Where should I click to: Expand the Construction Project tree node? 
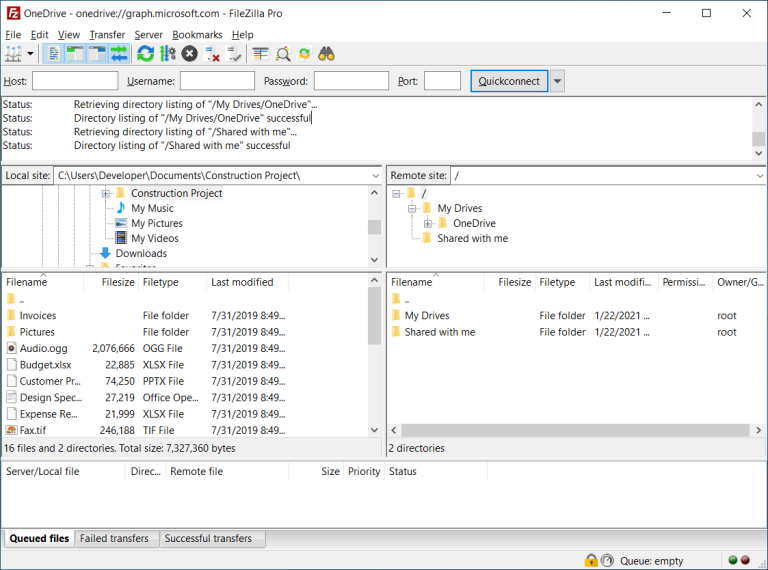tap(105, 193)
